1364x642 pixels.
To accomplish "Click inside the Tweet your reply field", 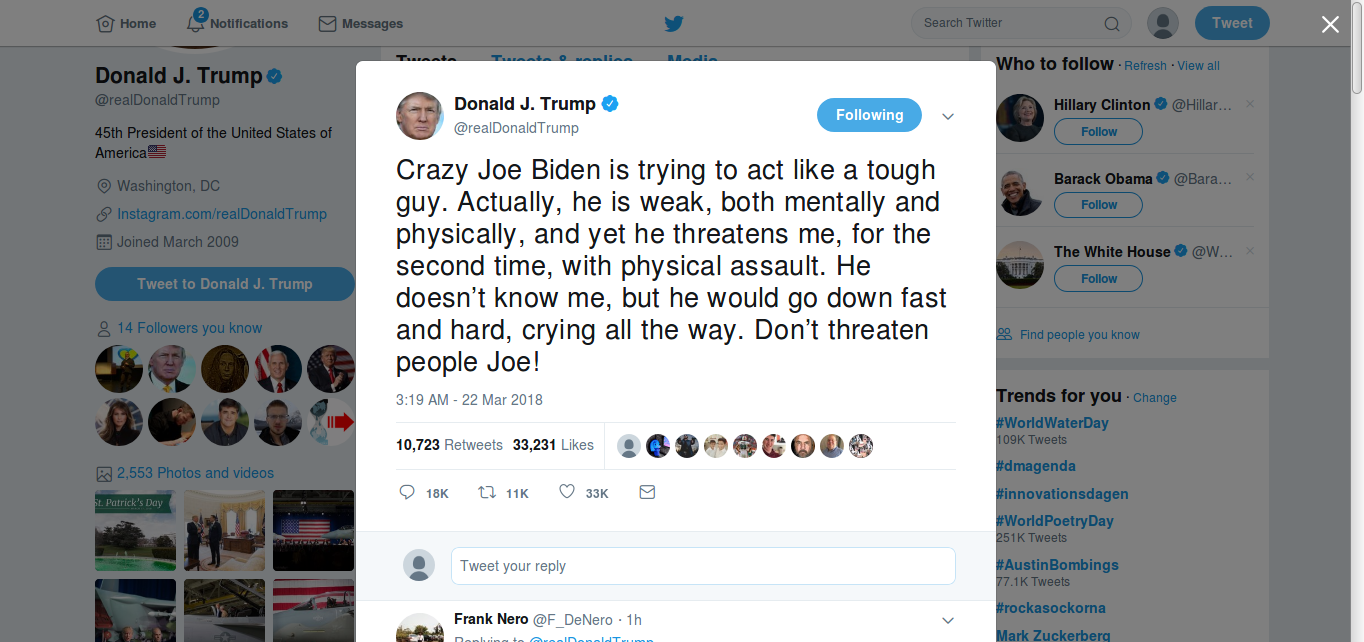I will 703,565.
